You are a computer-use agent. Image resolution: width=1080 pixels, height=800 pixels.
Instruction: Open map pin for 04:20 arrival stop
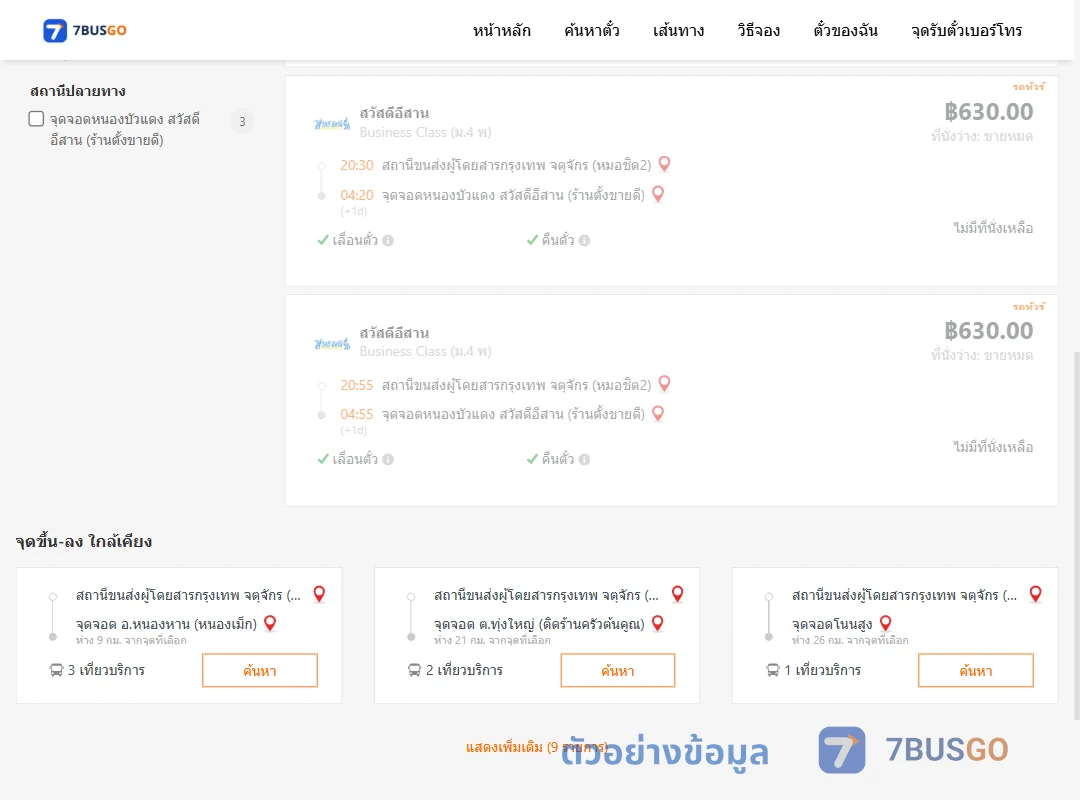click(x=658, y=194)
